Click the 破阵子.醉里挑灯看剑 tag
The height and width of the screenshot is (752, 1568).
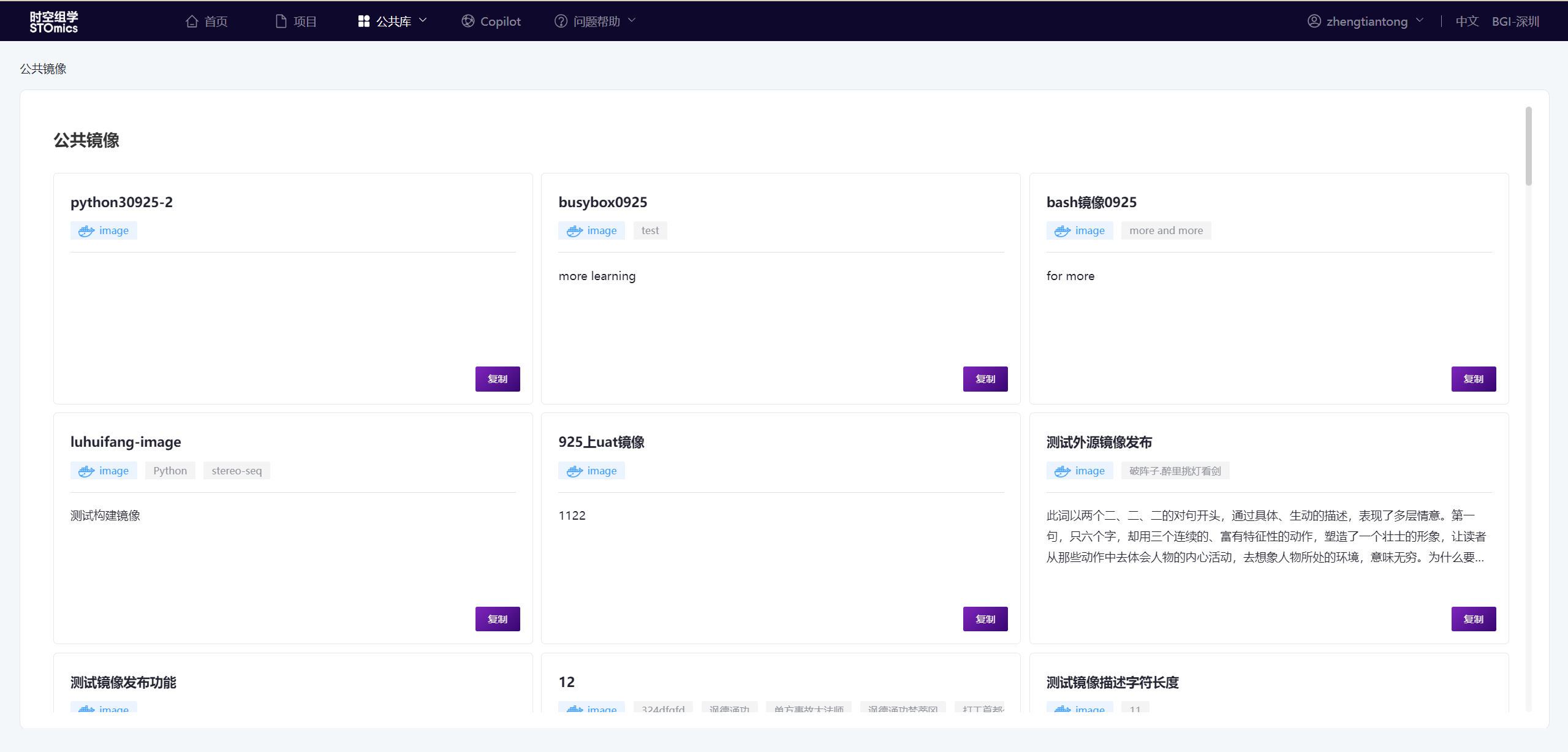[1175, 471]
